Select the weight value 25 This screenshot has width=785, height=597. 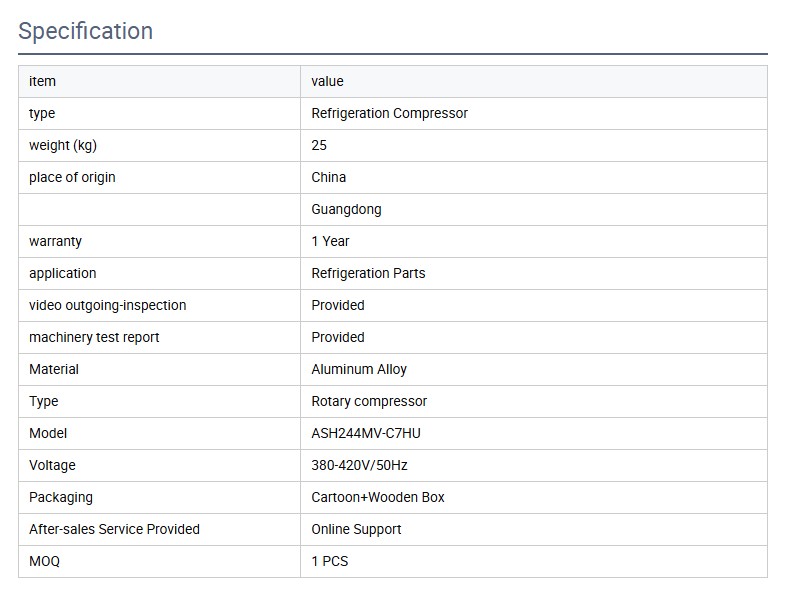tap(319, 145)
